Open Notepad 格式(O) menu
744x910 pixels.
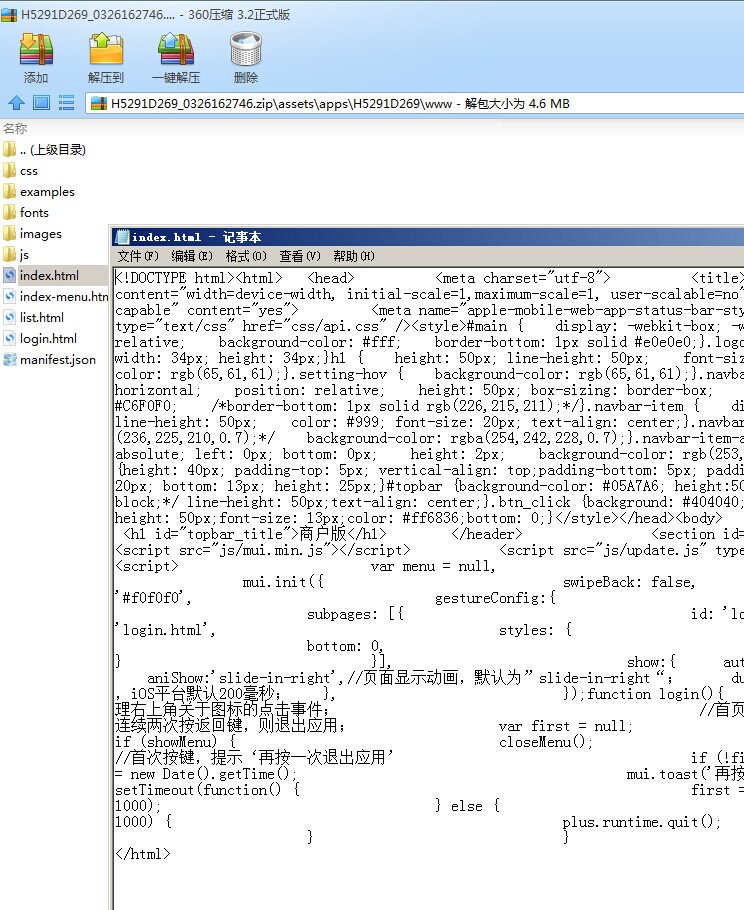pos(245,256)
